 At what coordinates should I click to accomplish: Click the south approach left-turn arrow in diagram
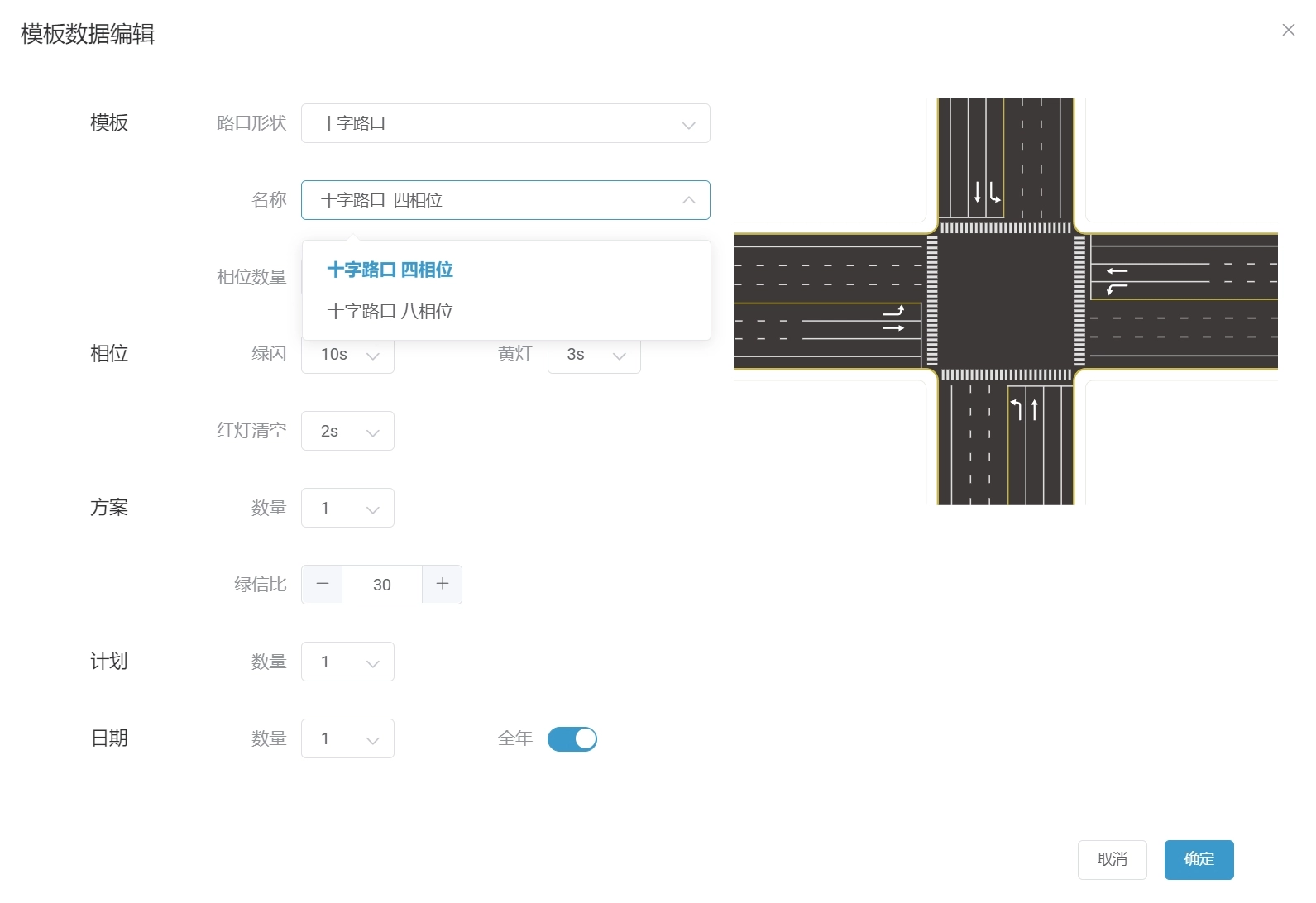pos(1017,408)
